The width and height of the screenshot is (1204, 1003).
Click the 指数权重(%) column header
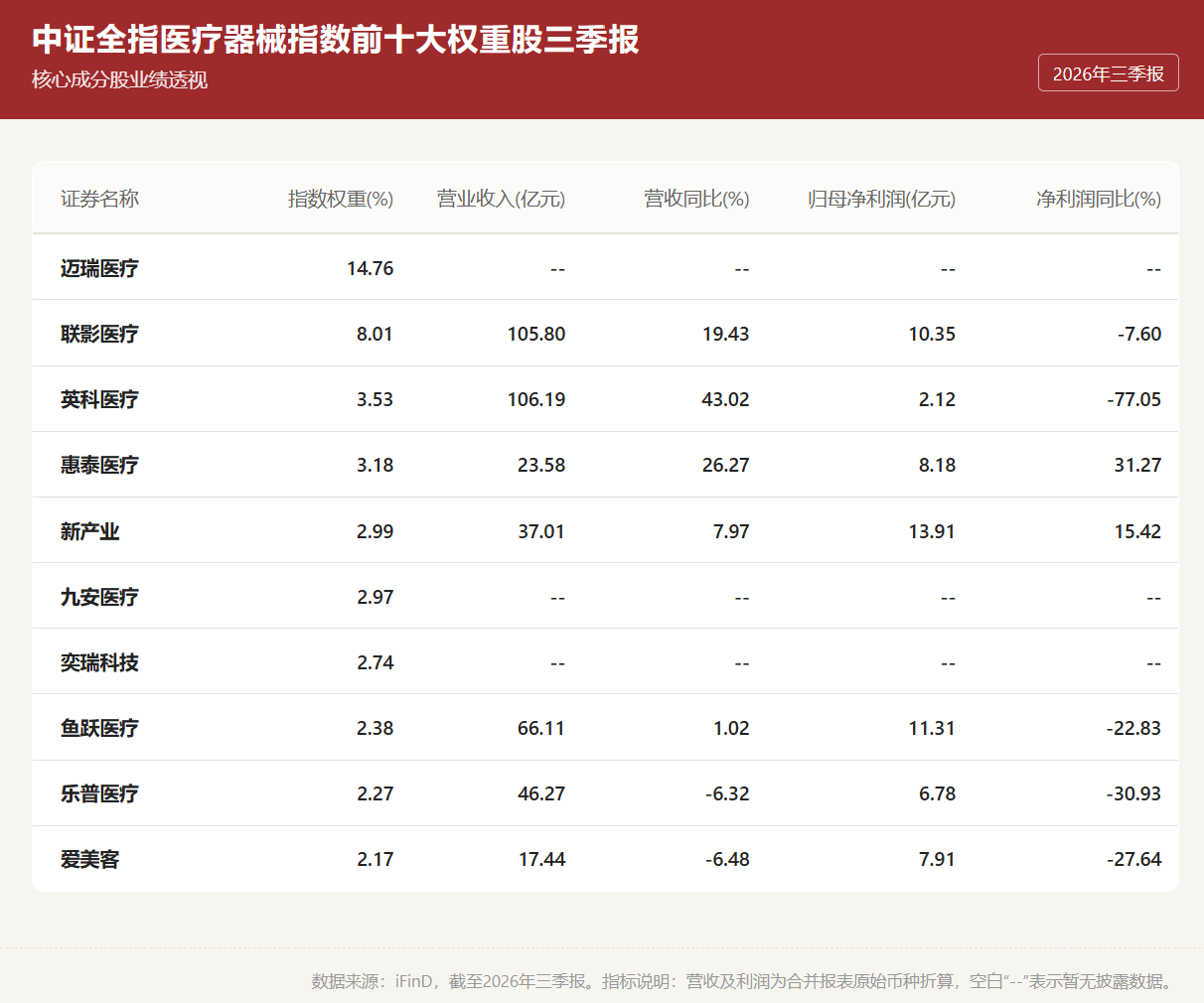click(341, 199)
